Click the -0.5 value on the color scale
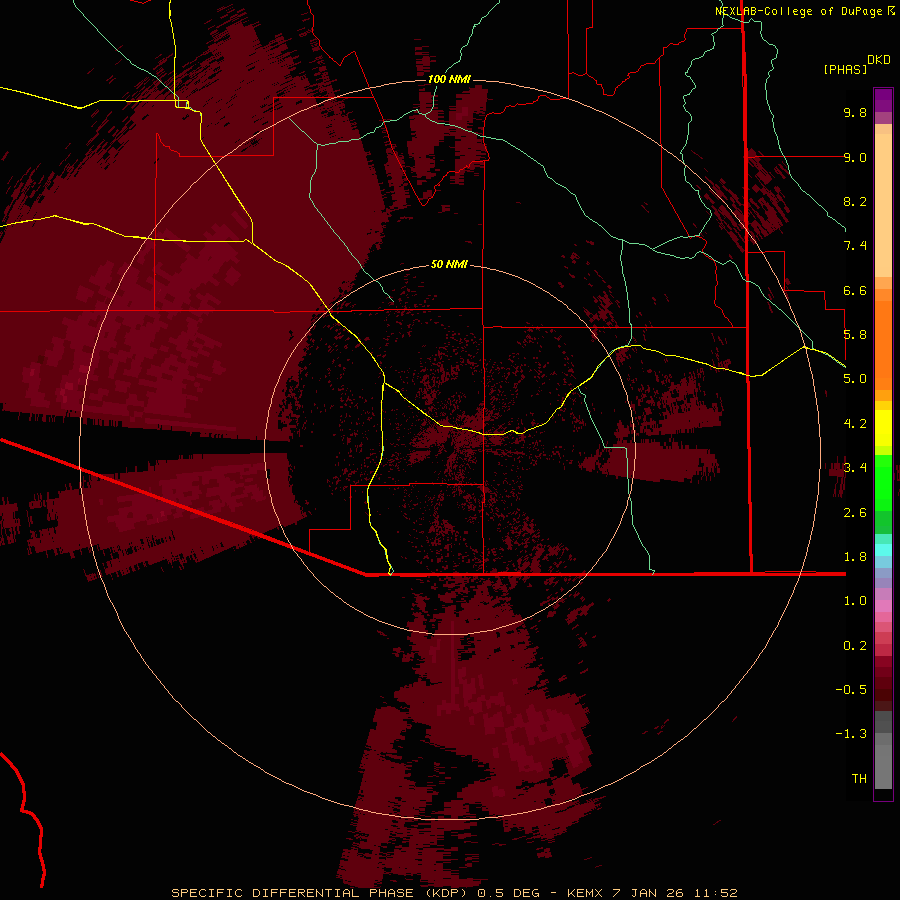Screen dimensions: 900x900 (x=851, y=690)
